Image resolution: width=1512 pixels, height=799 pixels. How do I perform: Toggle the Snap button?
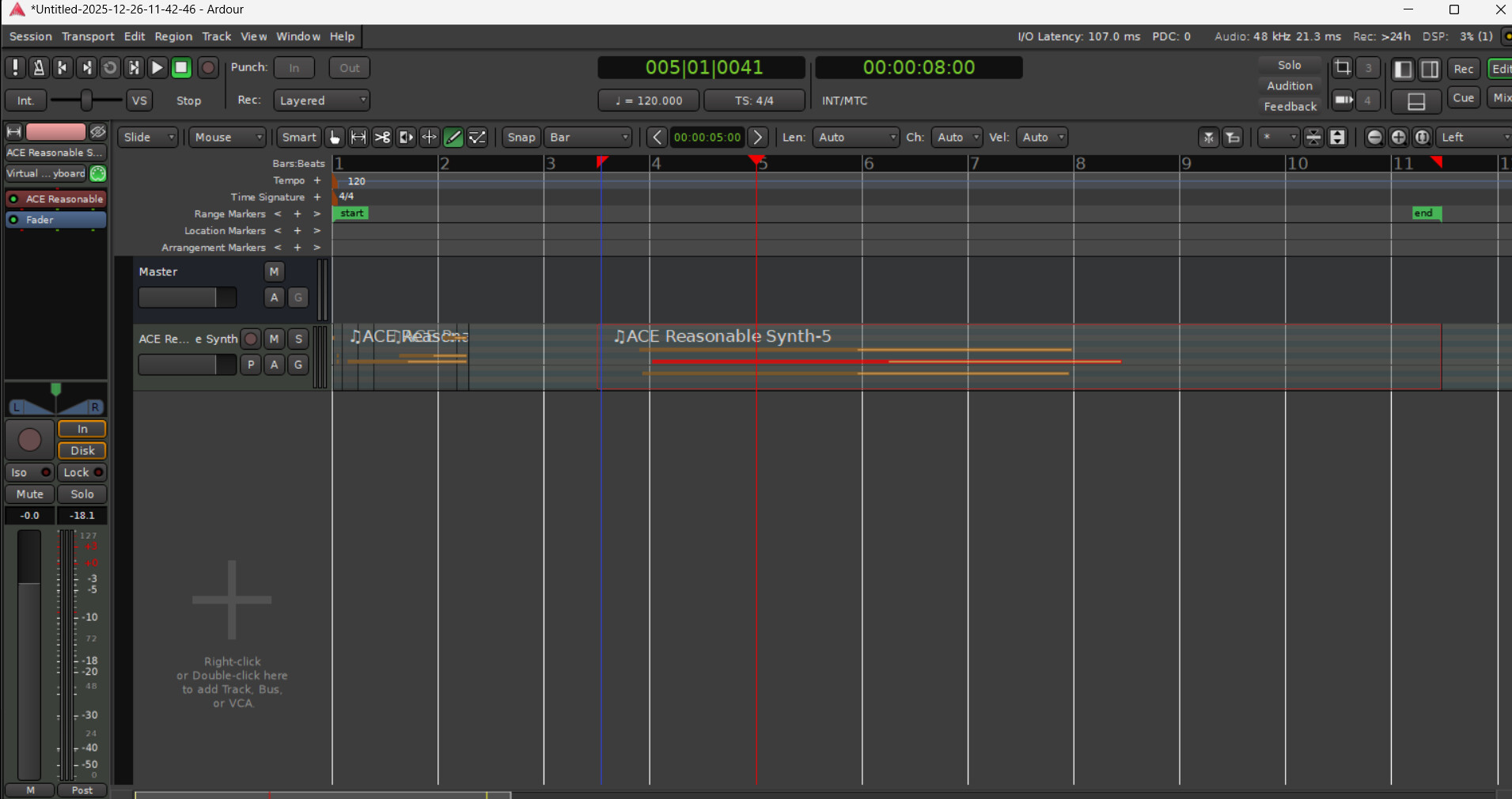521,138
